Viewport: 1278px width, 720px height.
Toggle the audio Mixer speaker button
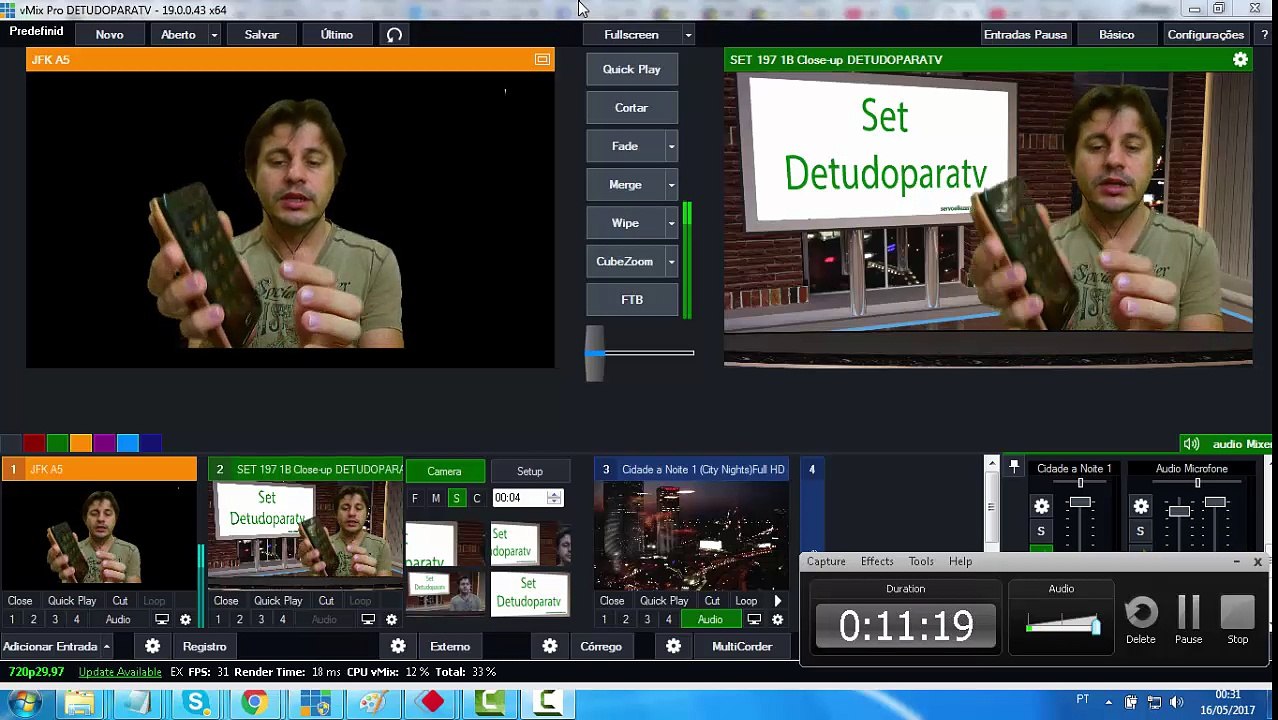coord(1190,444)
